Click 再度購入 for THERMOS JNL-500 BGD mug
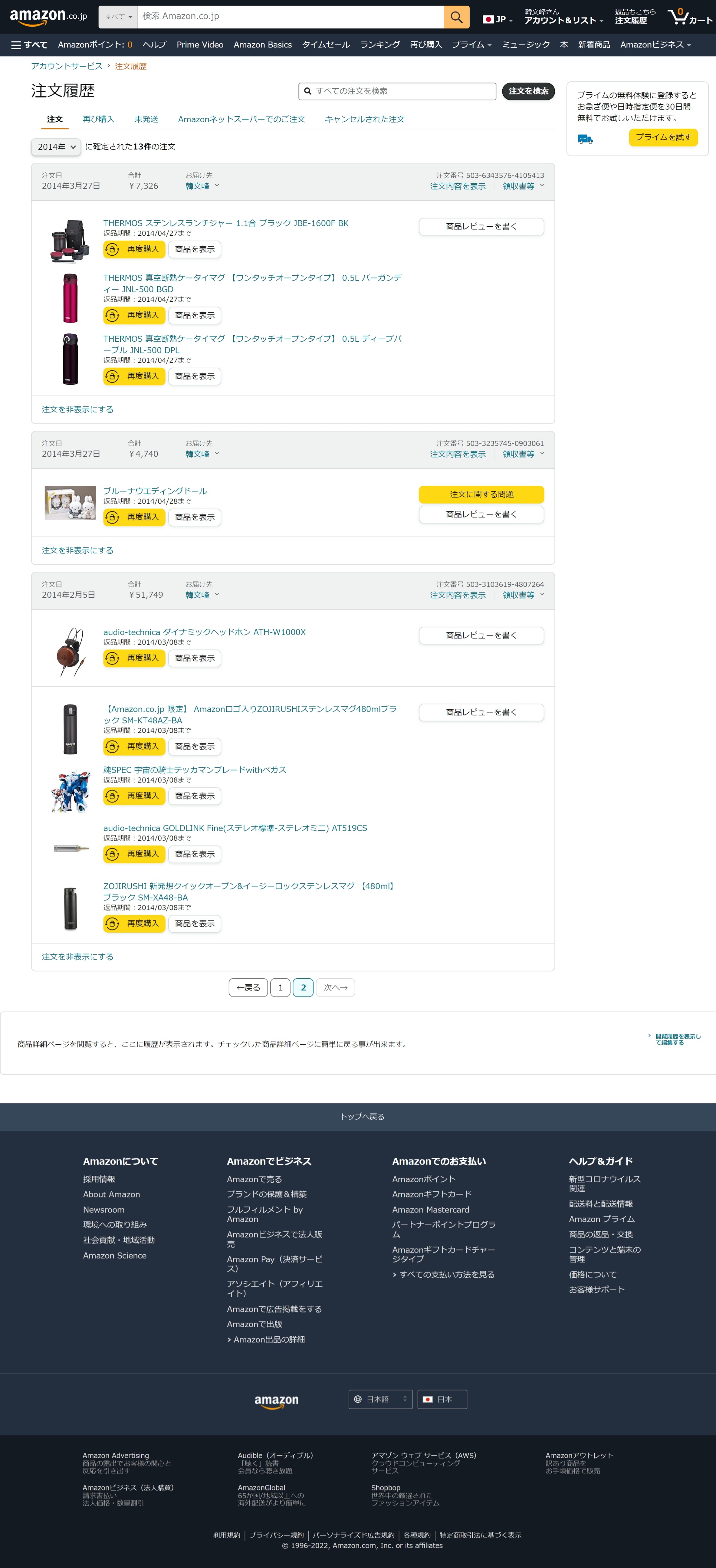The width and height of the screenshot is (716, 1568). (x=134, y=315)
